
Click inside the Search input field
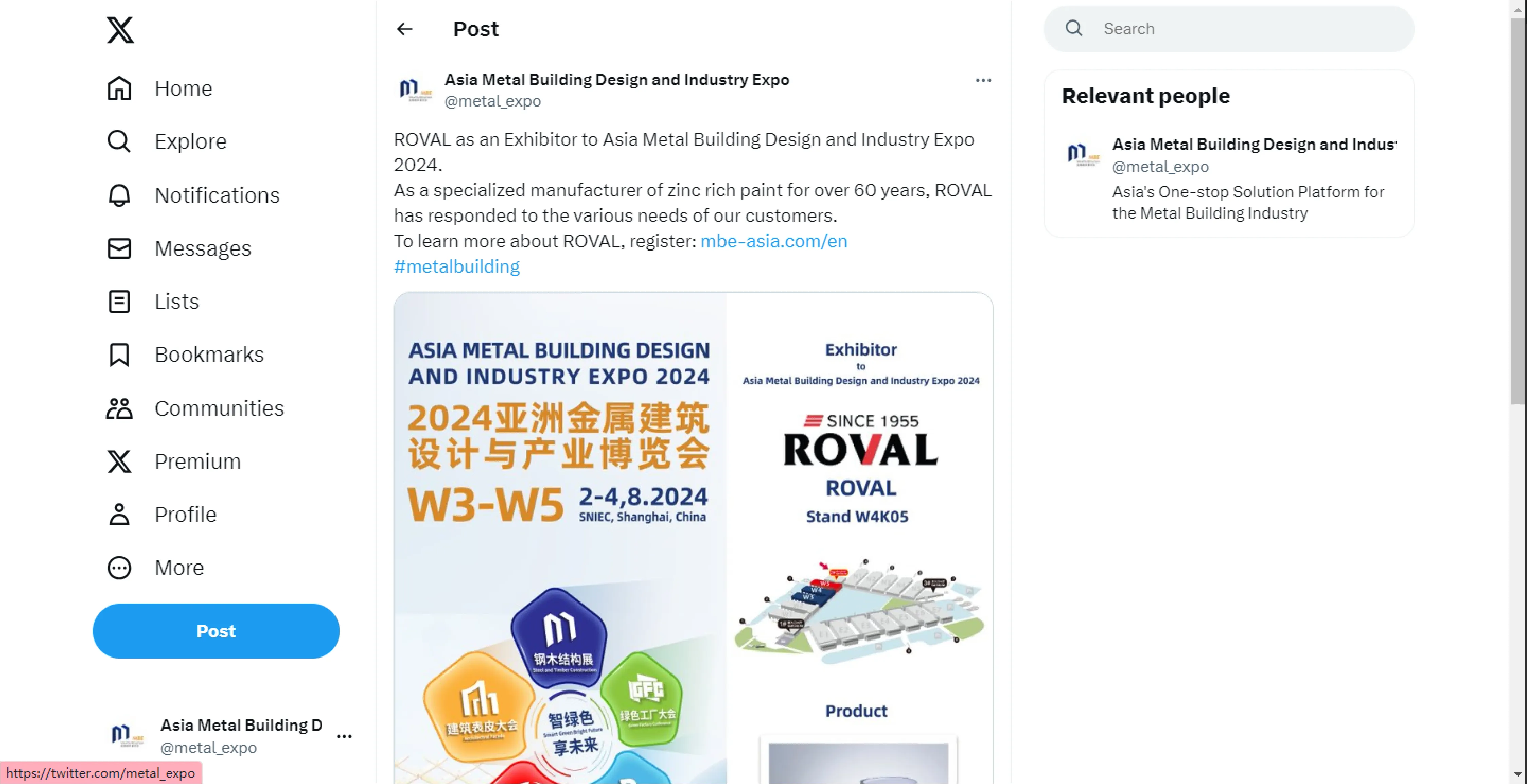click(1229, 28)
